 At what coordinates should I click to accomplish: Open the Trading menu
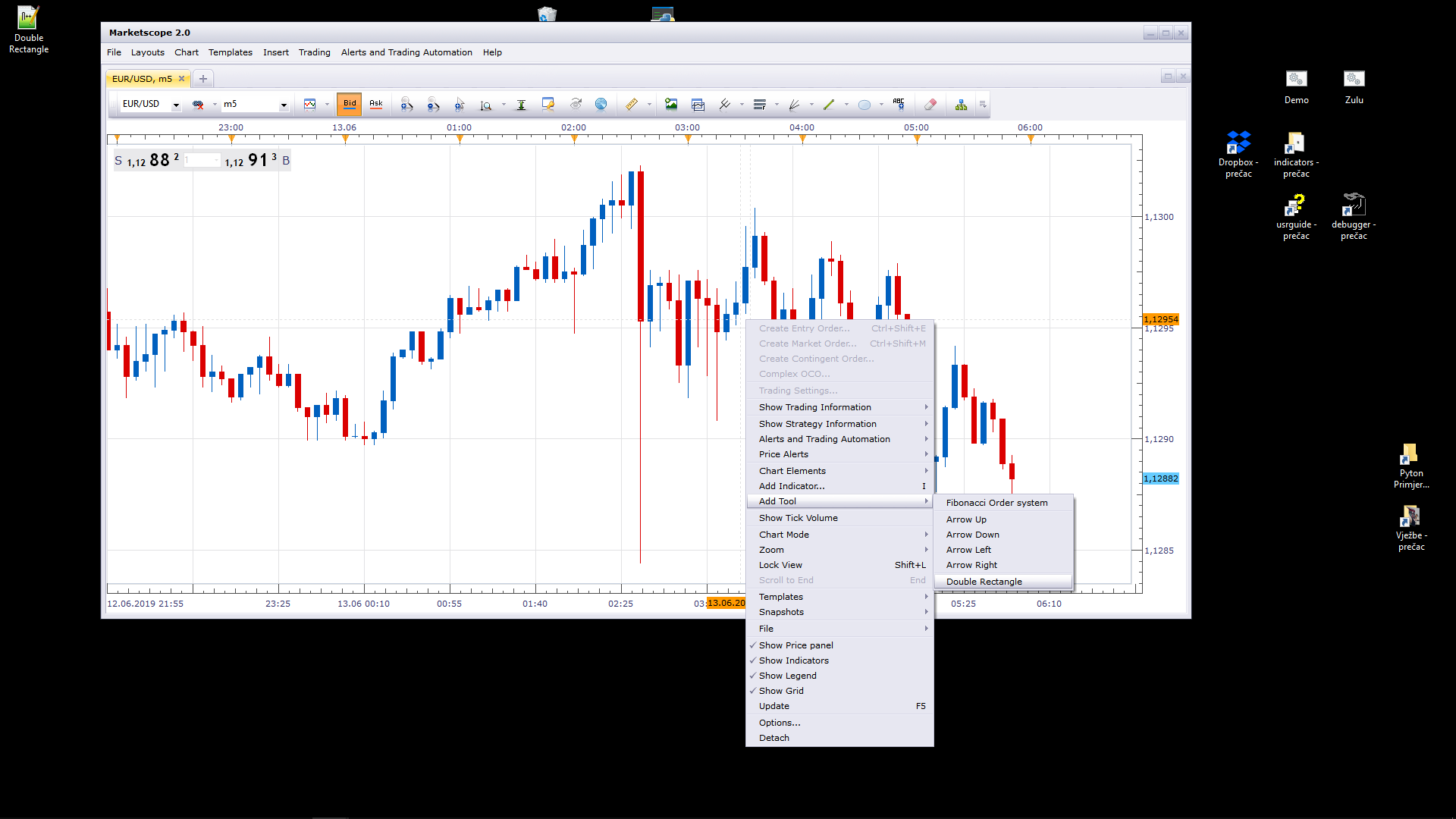pos(314,52)
